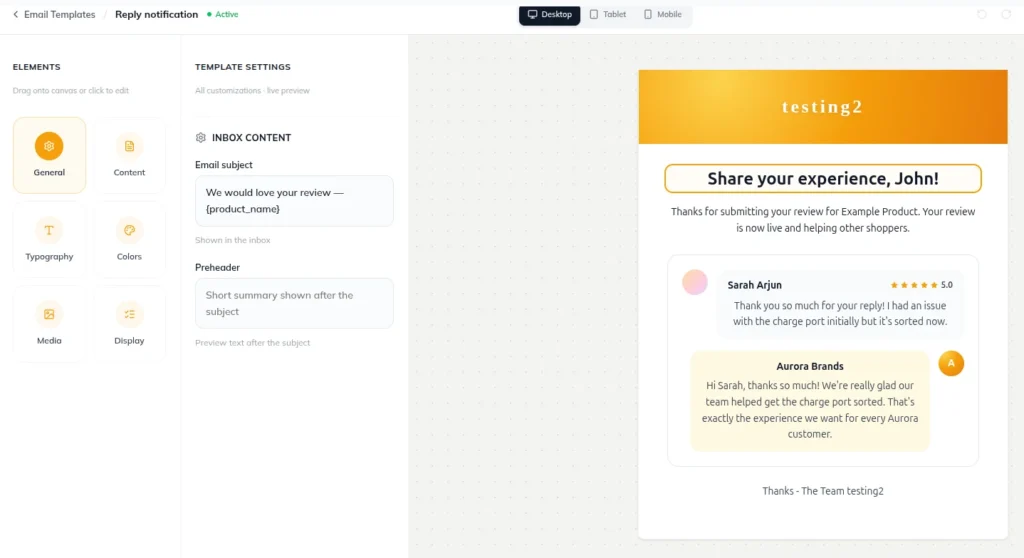Open the Colors element panel

129,239
